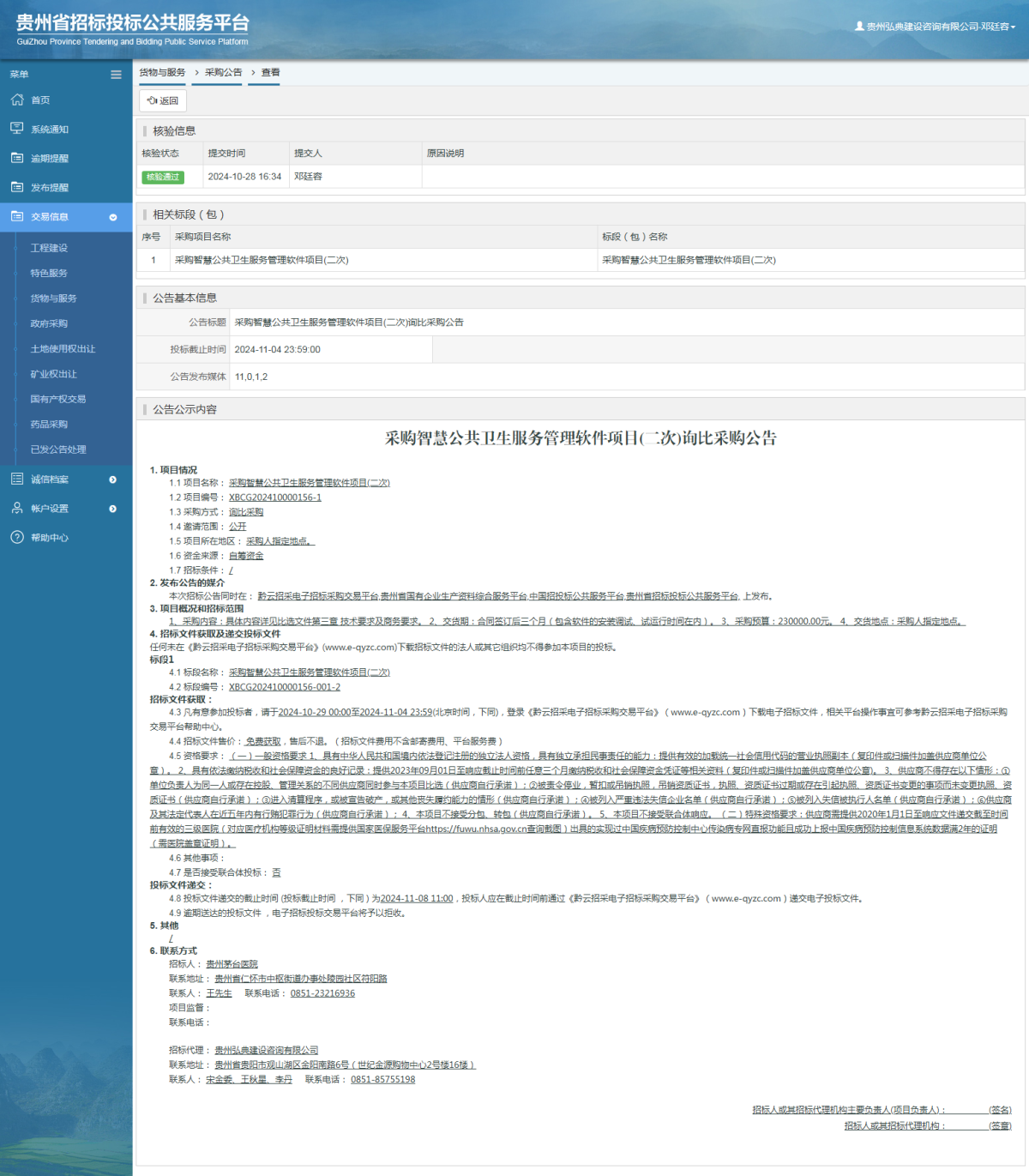Open the project link 采购智慧公共卫生服务管理软件项目(二次)
This screenshot has height=1176, width=1029.
coord(307,482)
